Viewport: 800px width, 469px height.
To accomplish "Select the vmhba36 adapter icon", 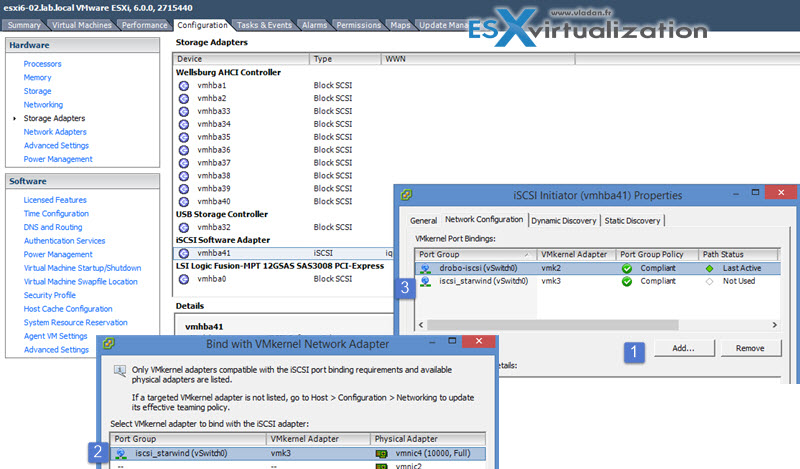I will (184, 150).
